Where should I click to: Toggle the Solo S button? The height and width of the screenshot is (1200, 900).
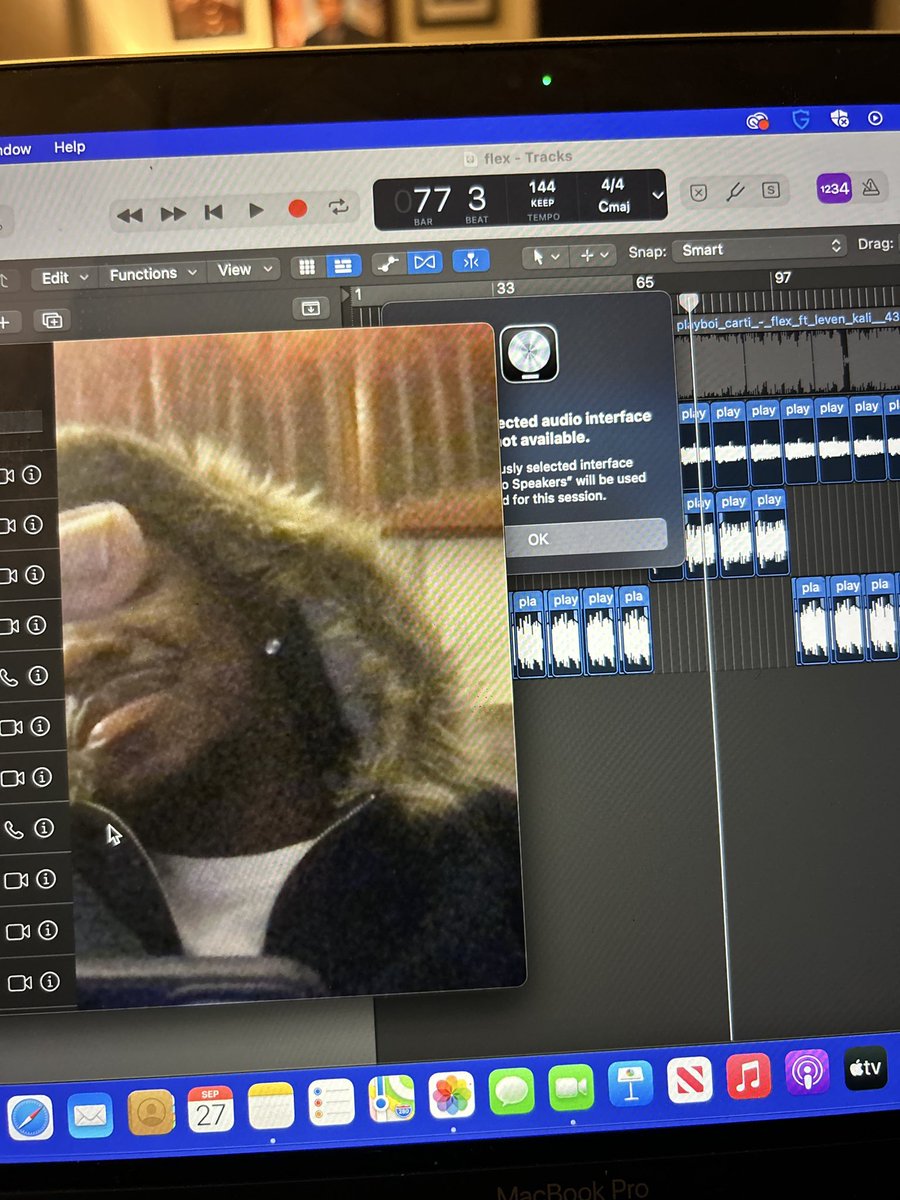click(770, 190)
